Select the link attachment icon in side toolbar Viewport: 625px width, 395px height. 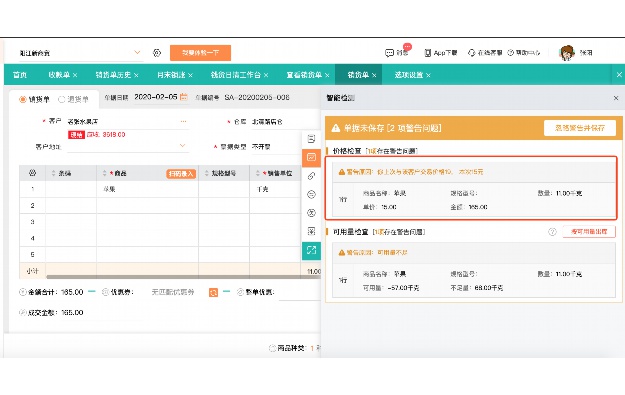pyautogui.click(x=311, y=176)
